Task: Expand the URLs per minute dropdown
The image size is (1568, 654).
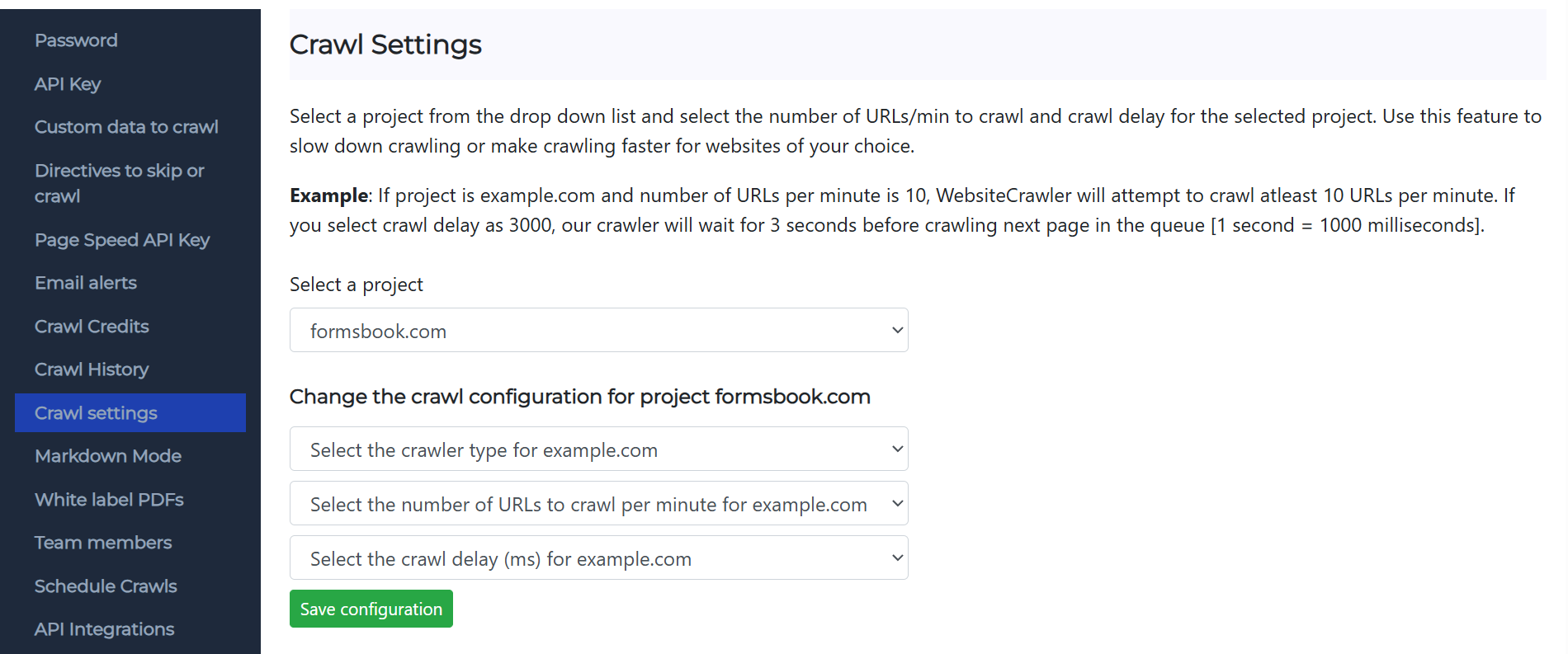Action: [x=598, y=503]
